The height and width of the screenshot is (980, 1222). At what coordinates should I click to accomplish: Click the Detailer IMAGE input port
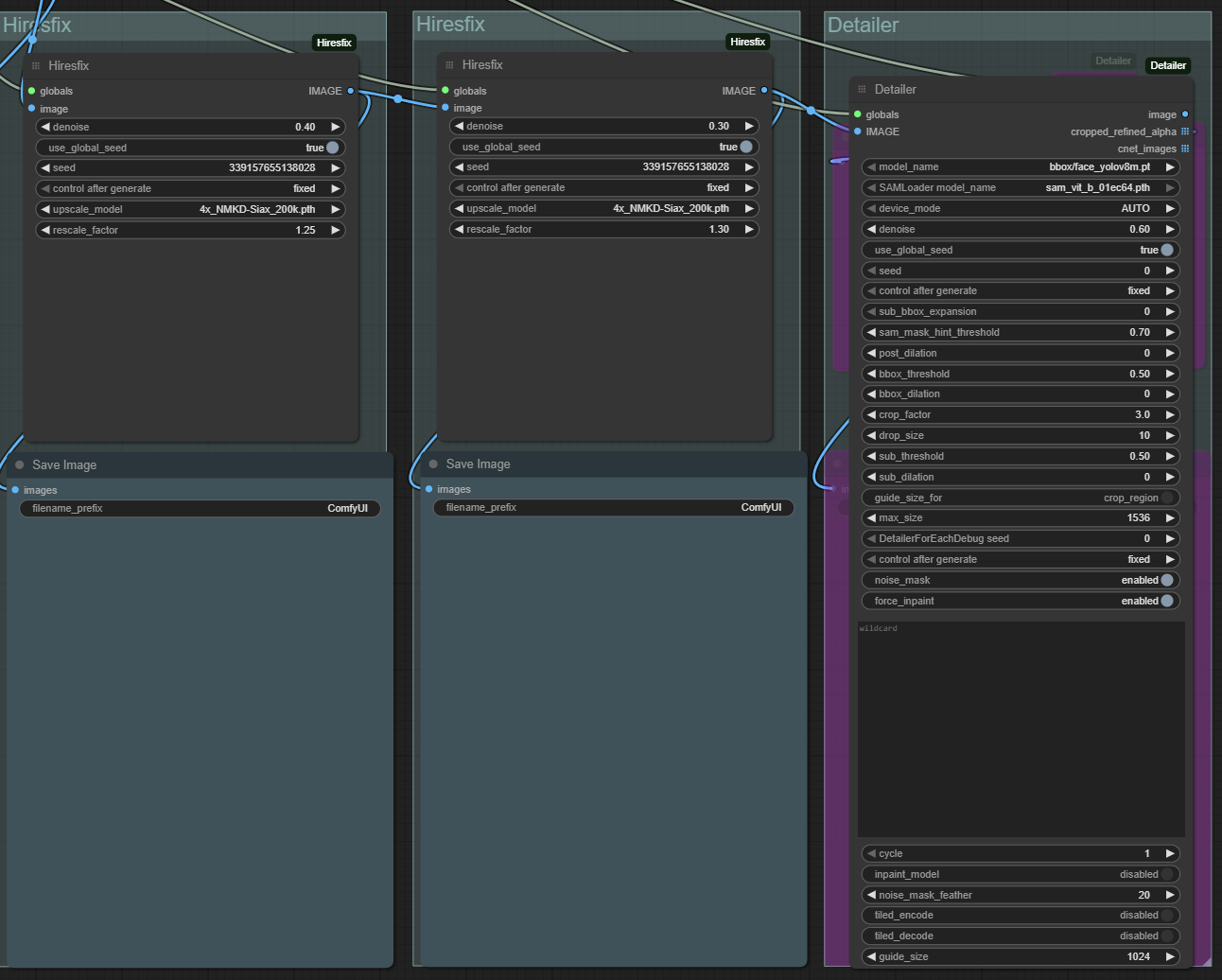(x=858, y=131)
